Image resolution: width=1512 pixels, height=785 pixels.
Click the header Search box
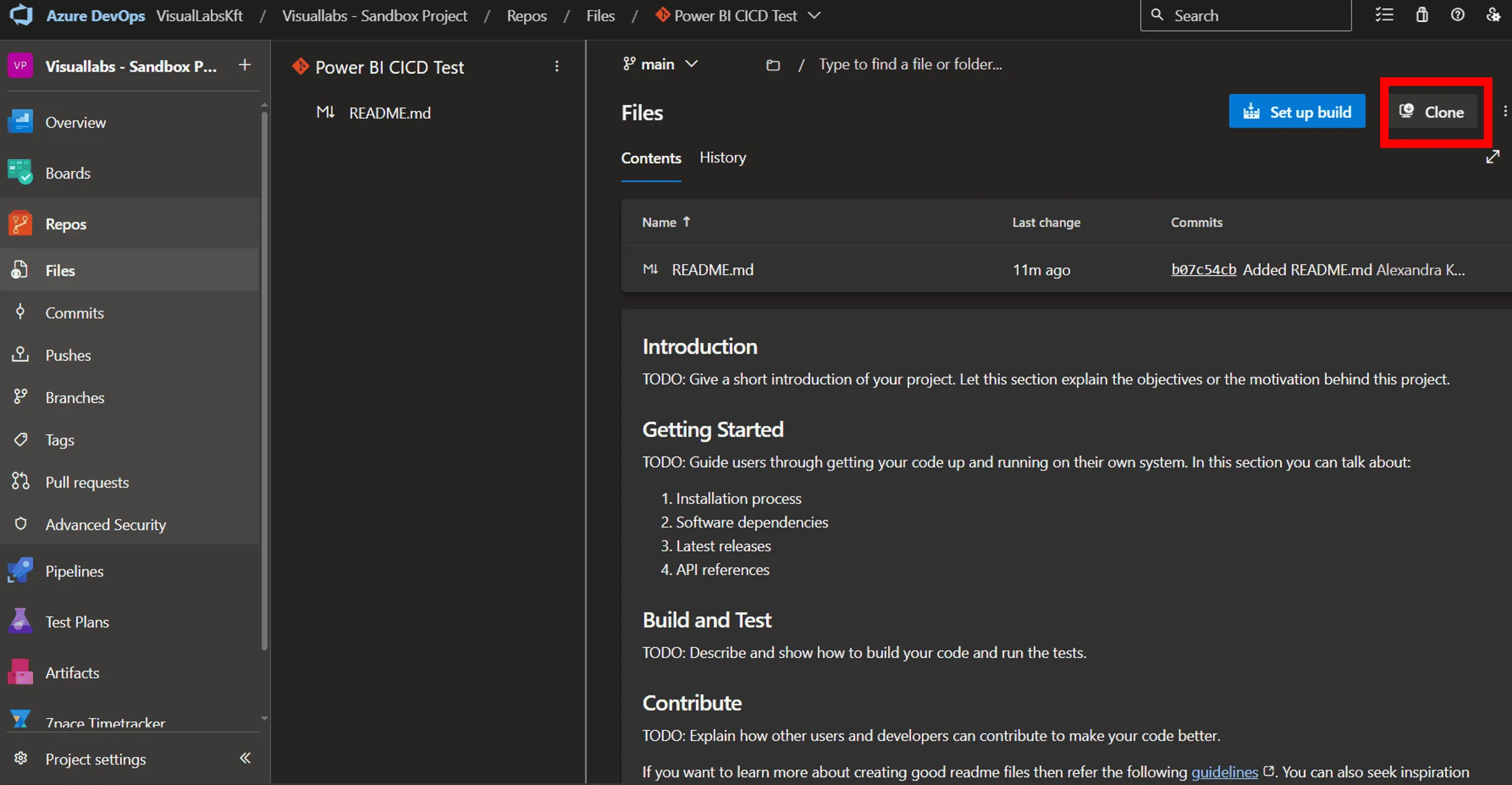[1245, 15]
